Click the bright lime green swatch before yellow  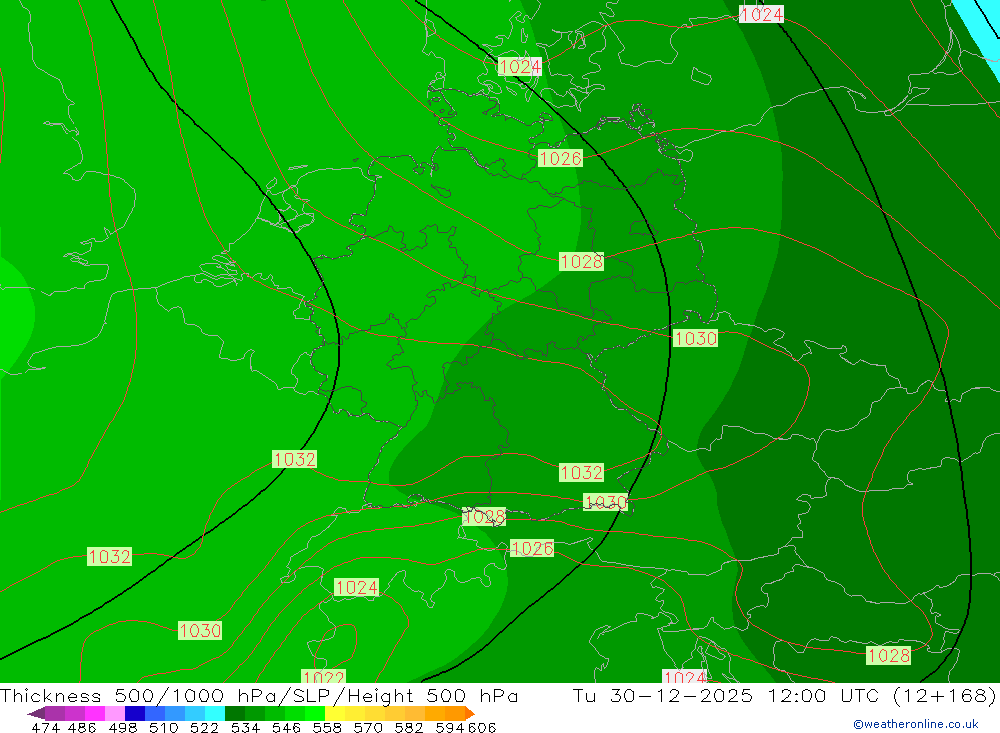point(315,713)
